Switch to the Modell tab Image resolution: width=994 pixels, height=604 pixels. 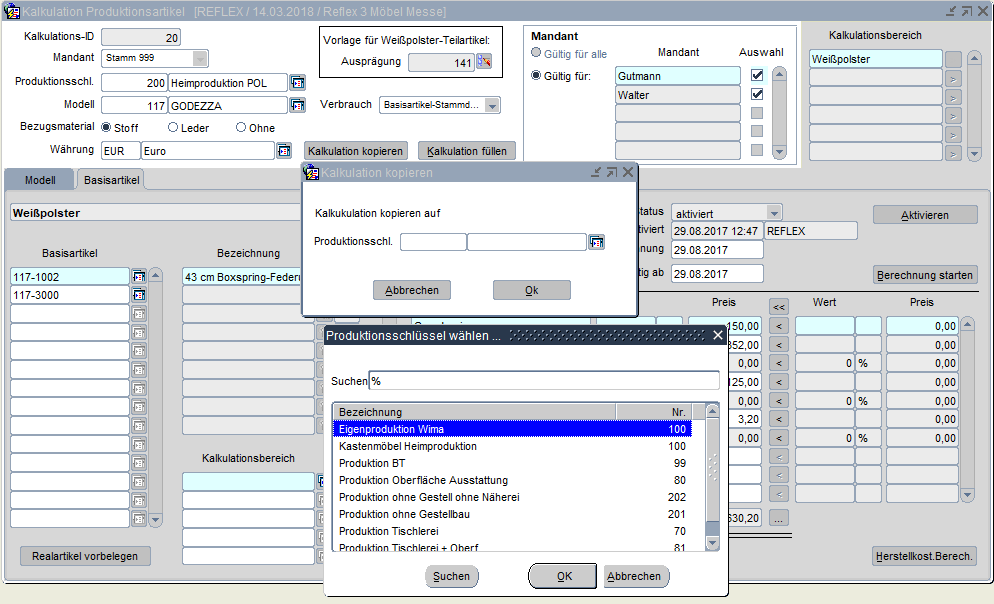[39, 180]
